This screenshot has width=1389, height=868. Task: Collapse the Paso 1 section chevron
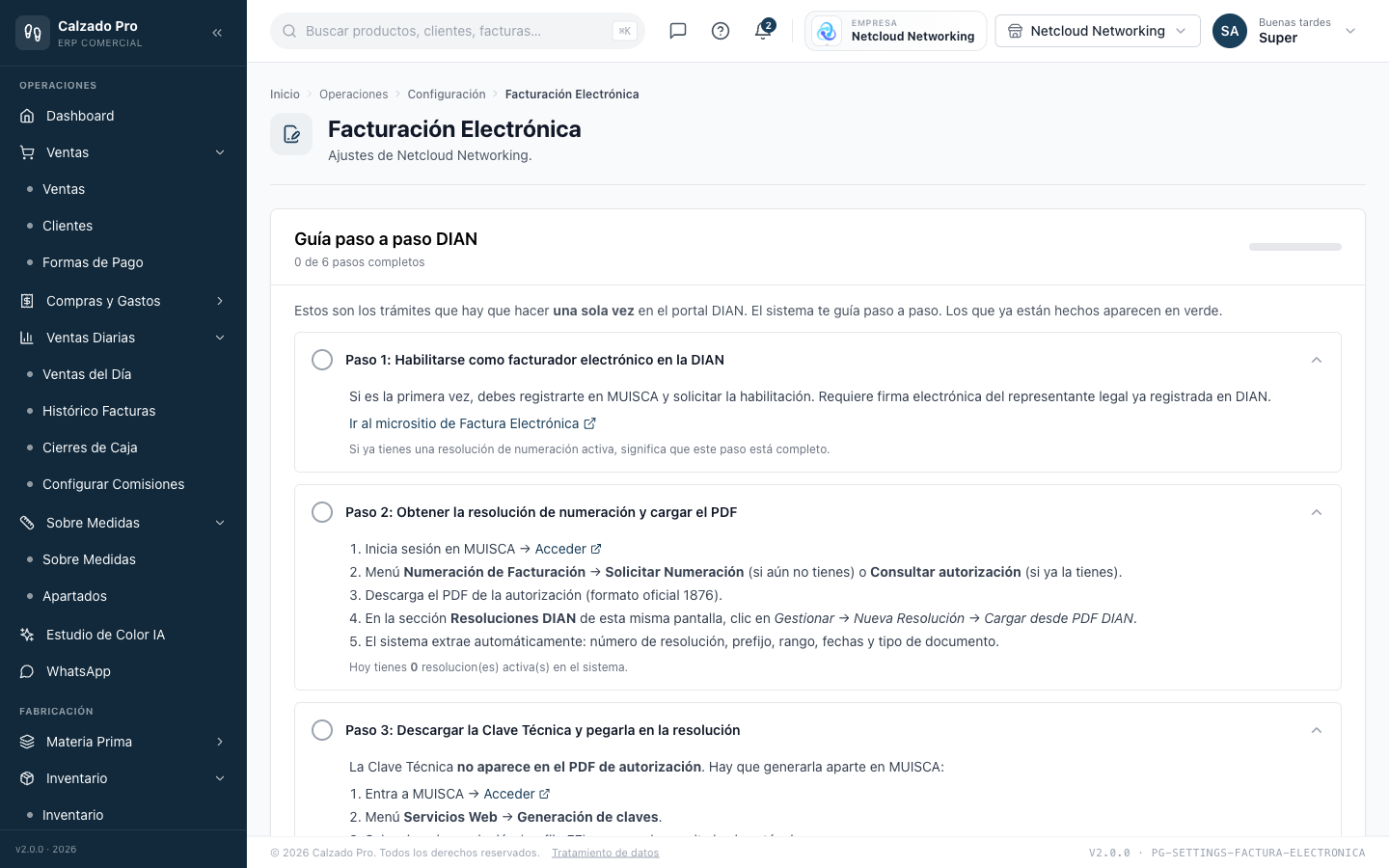coord(1317,360)
